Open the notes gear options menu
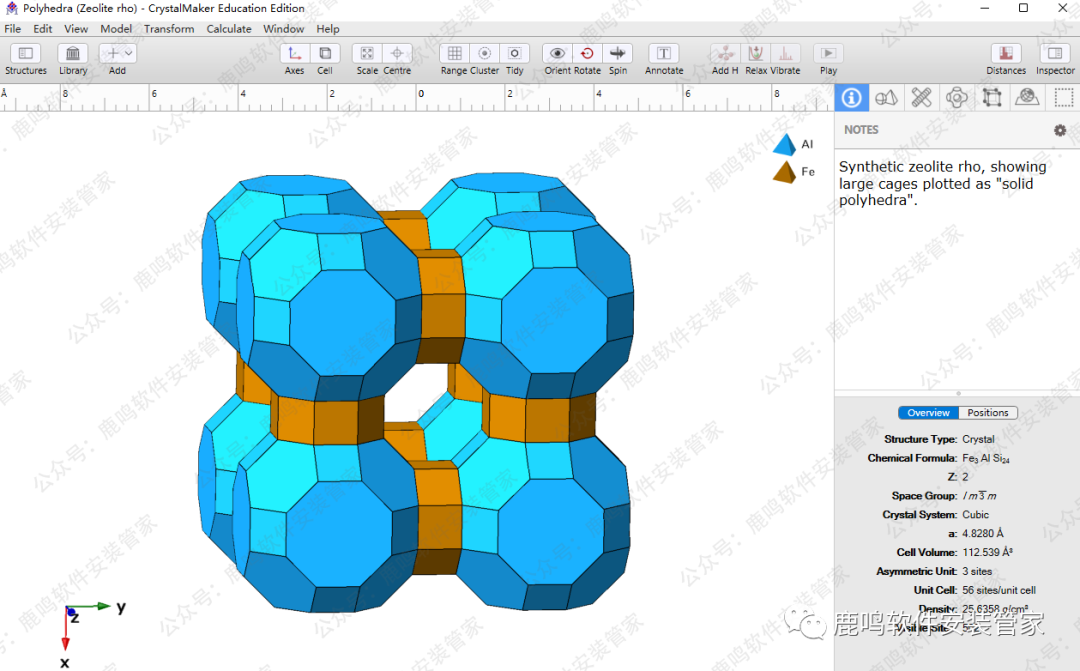This screenshot has height=671, width=1080. click(1060, 130)
